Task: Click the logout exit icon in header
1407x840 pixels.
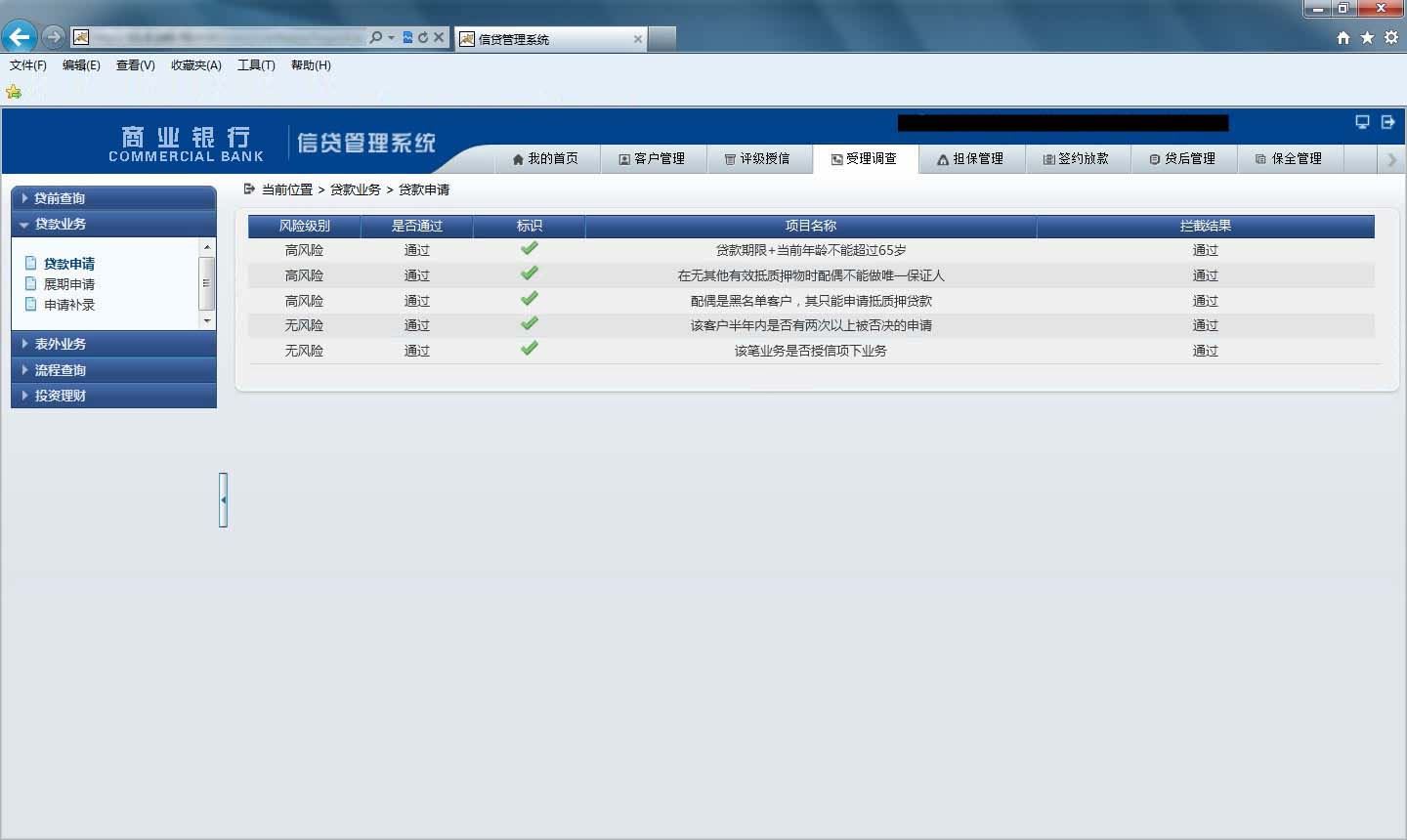Action: click(x=1387, y=122)
